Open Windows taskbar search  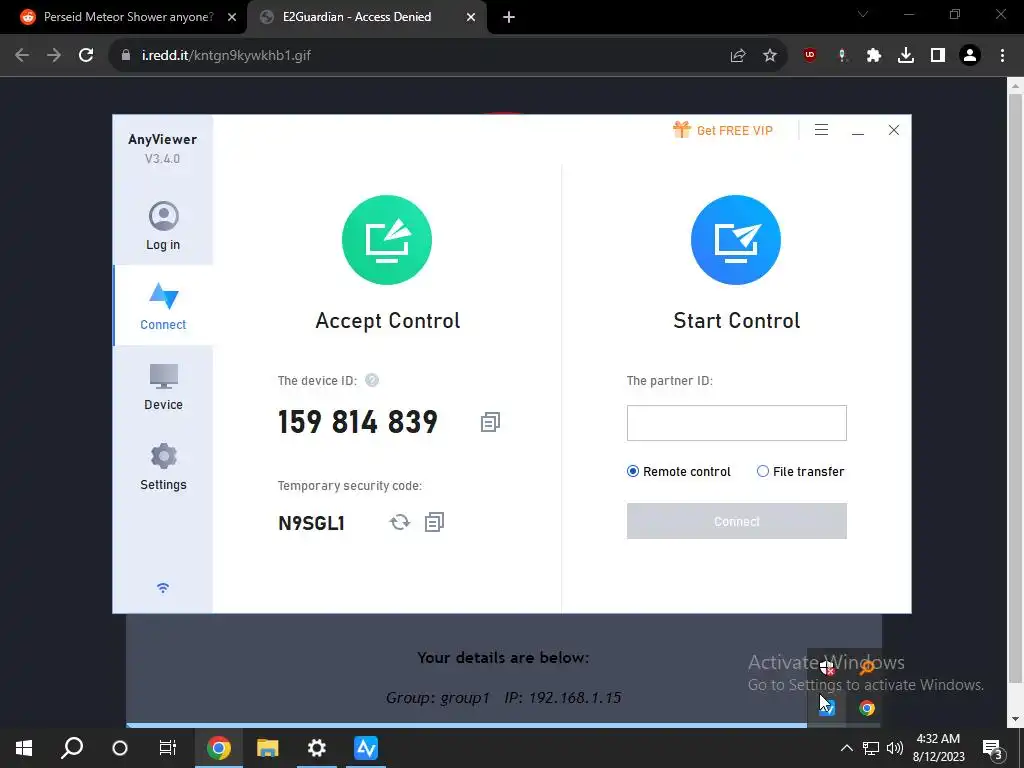tap(72, 748)
